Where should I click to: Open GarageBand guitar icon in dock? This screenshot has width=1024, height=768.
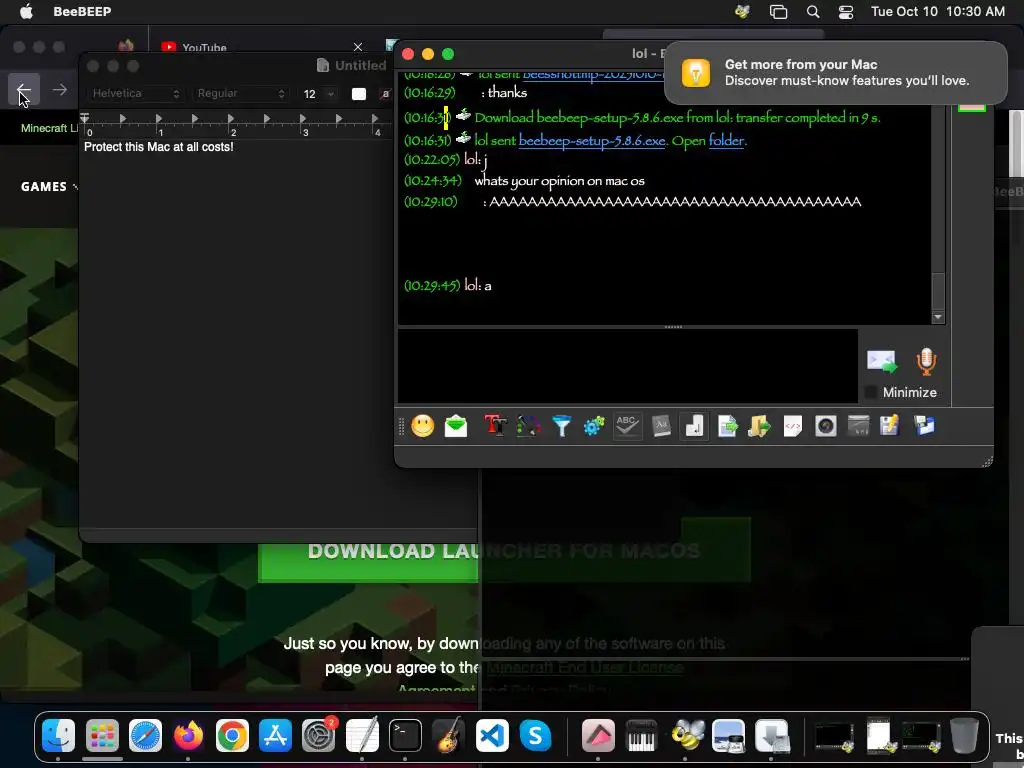(449, 736)
